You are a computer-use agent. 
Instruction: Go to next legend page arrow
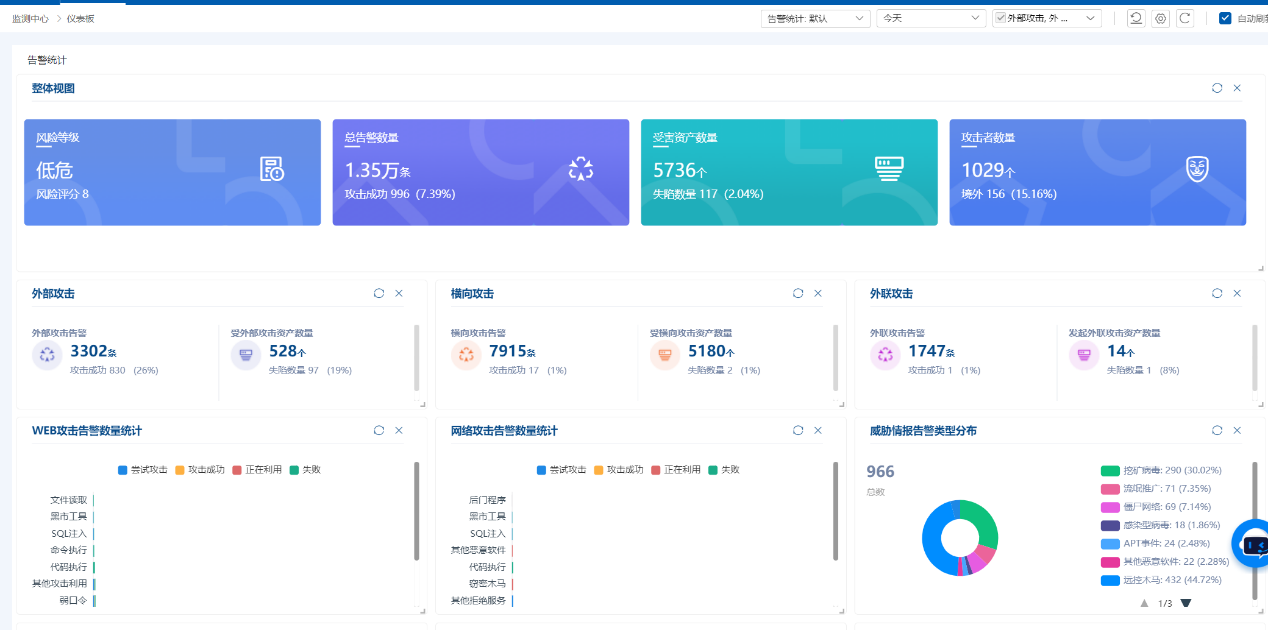click(1186, 603)
